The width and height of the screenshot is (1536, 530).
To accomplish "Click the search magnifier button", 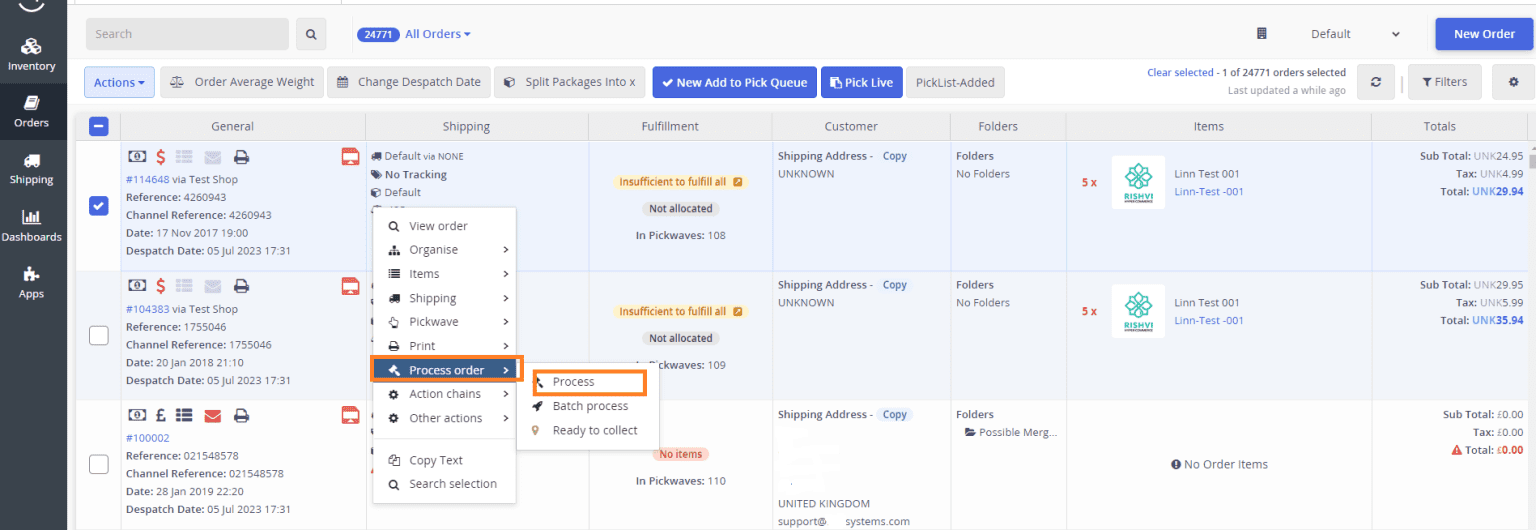I will [x=311, y=34].
